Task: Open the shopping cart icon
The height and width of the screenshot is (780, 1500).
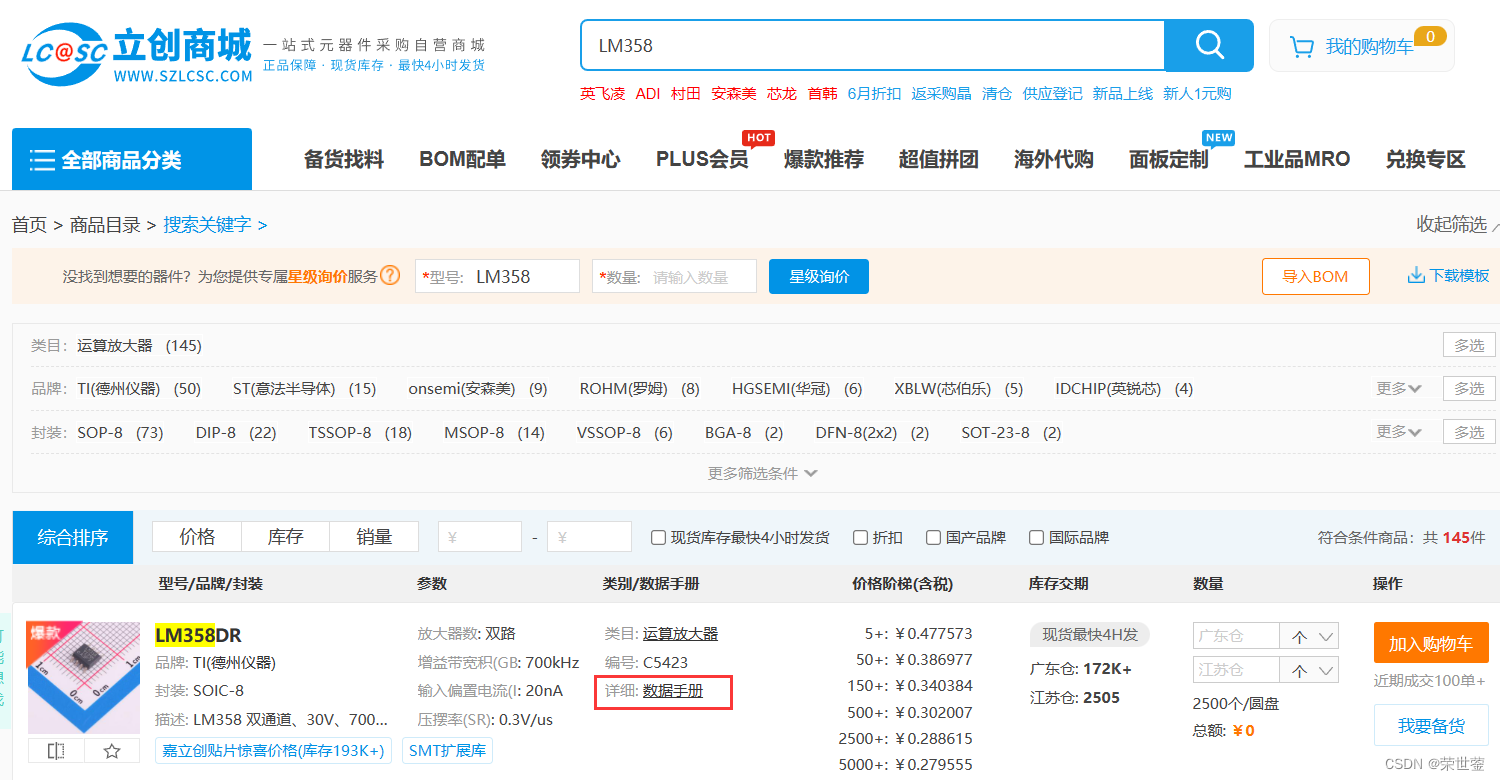Action: pos(1302,47)
